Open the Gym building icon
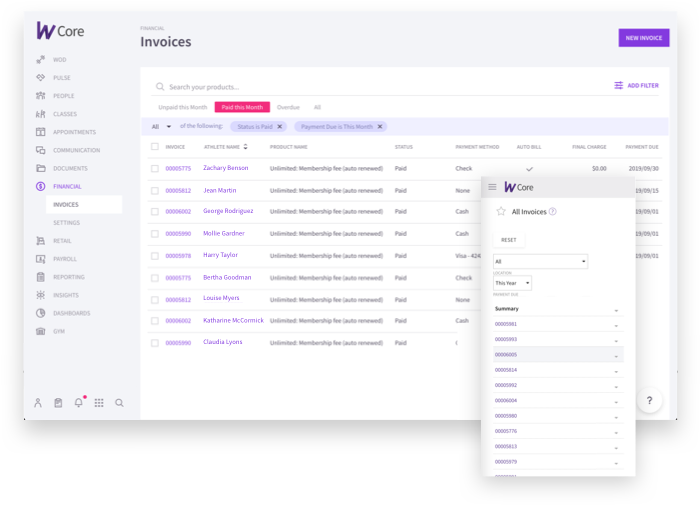The height and width of the screenshot is (508, 700). tap(41, 331)
